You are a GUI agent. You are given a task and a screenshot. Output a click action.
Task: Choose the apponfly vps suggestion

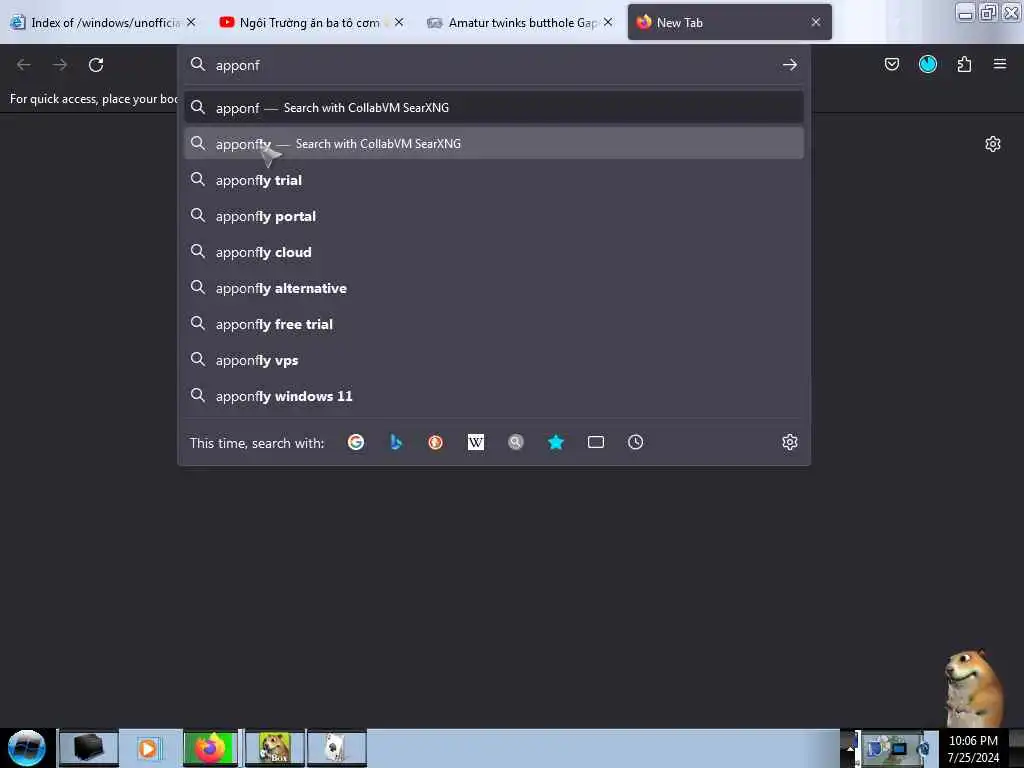pyautogui.click(x=494, y=359)
